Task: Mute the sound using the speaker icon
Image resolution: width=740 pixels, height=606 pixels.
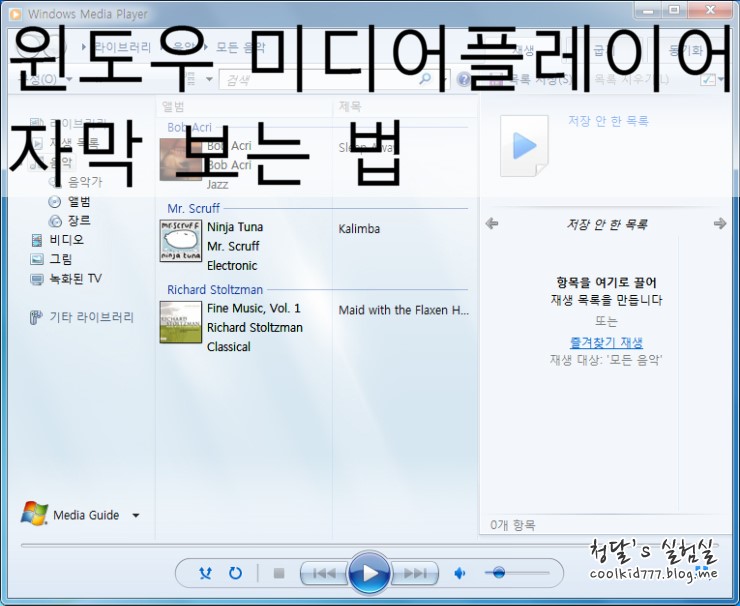Action: click(459, 573)
